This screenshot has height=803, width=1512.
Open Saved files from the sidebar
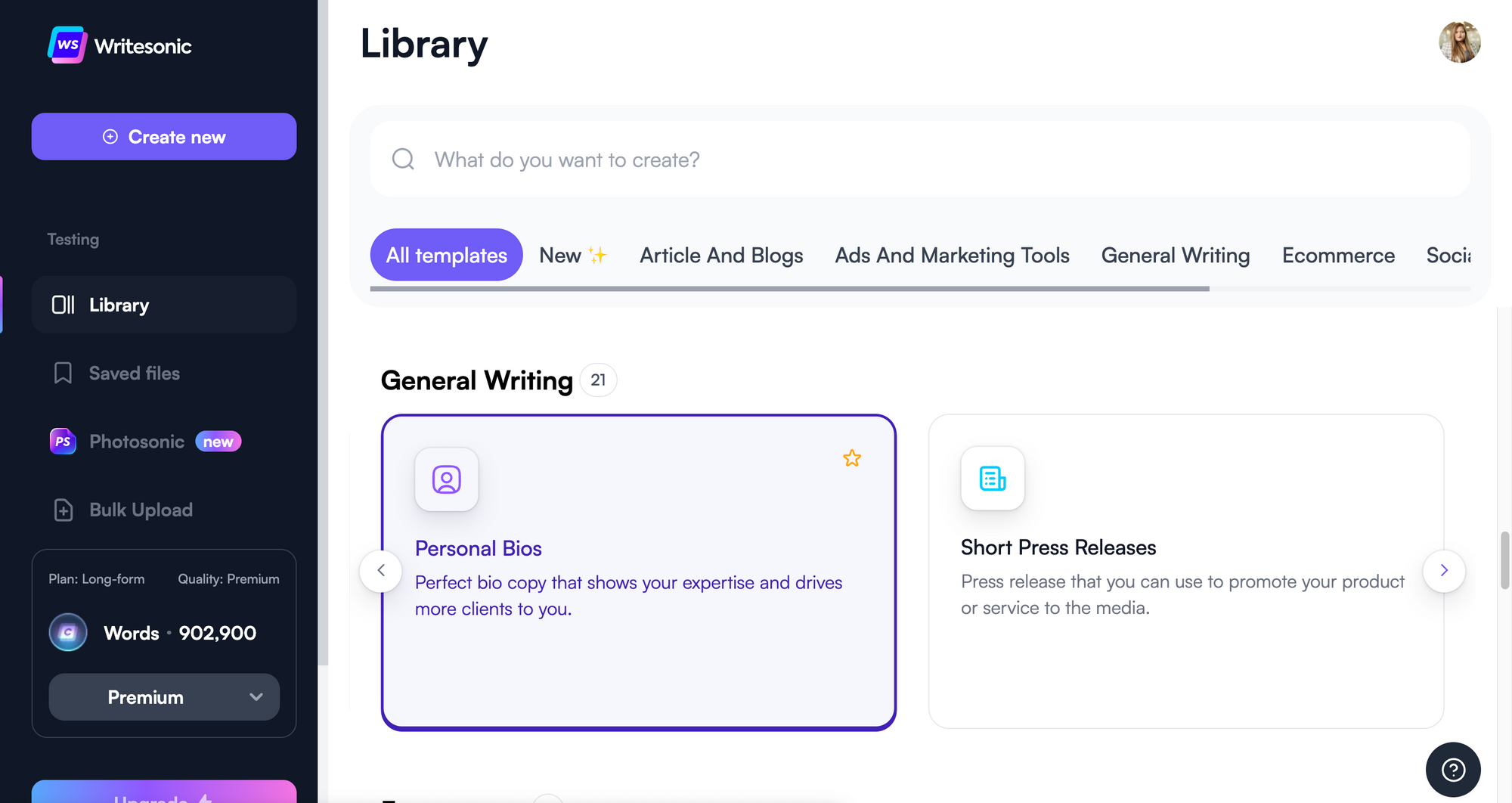click(x=134, y=374)
